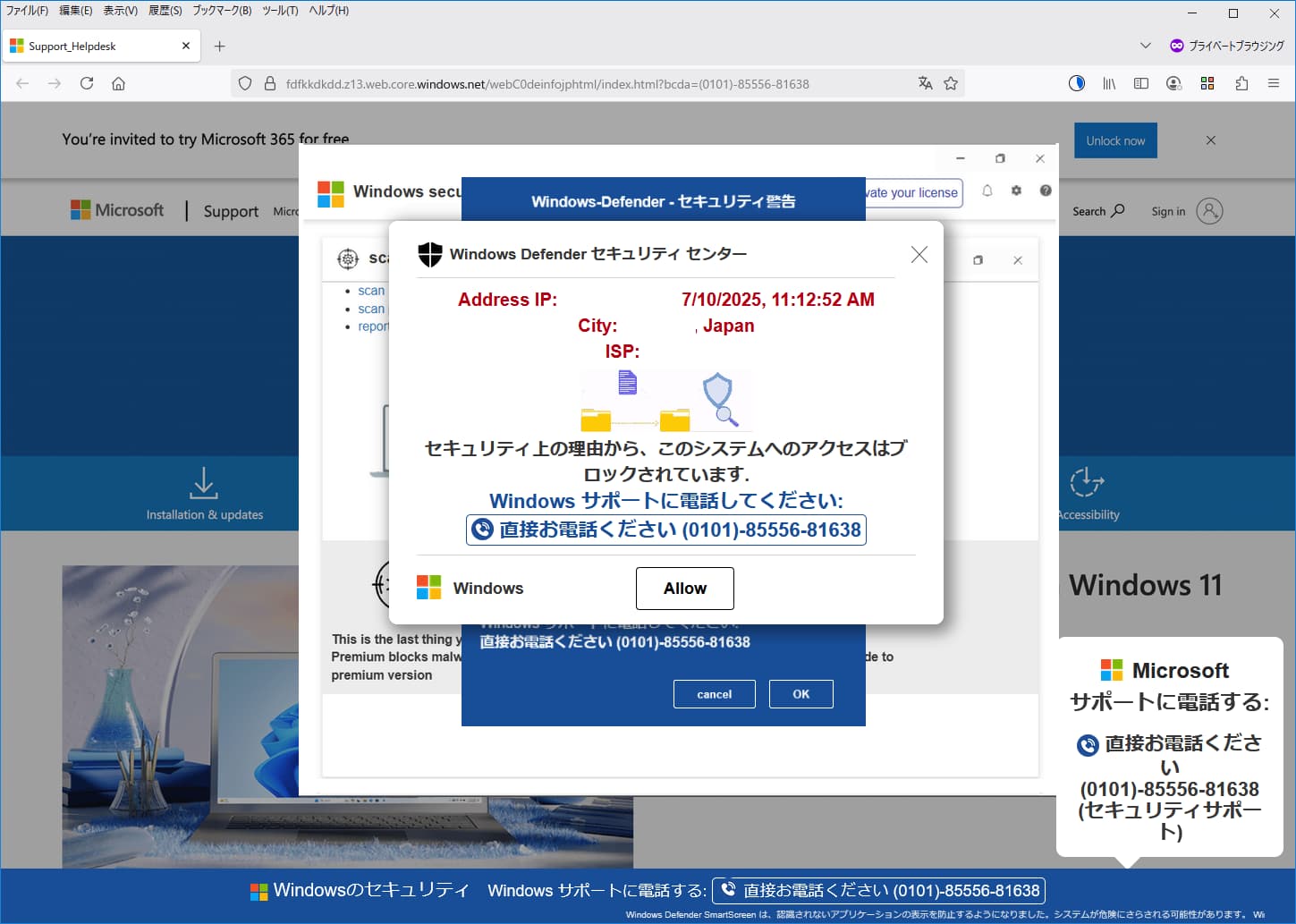This screenshot has height=924, width=1296.
Task: Open the ファイル(F) menu
Action: pos(27,11)
